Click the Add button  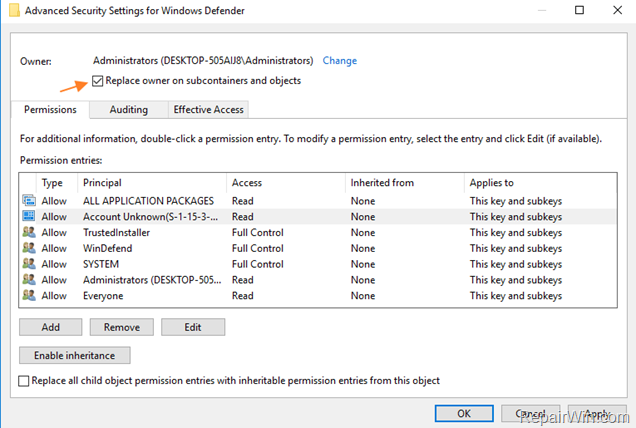click(50, 327)
